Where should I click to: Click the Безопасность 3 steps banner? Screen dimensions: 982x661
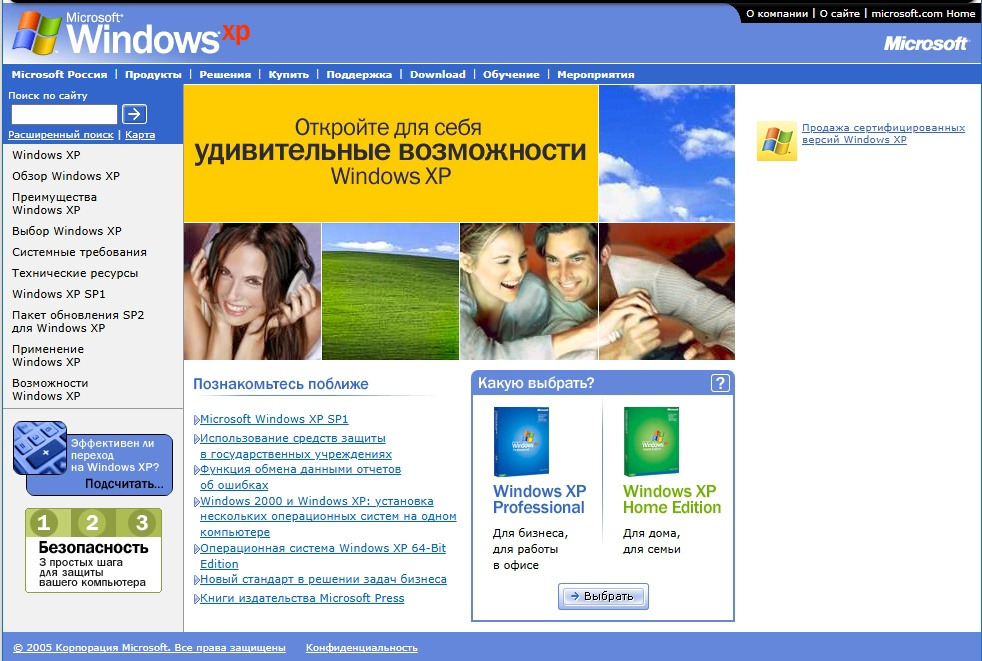click(93, 550)
